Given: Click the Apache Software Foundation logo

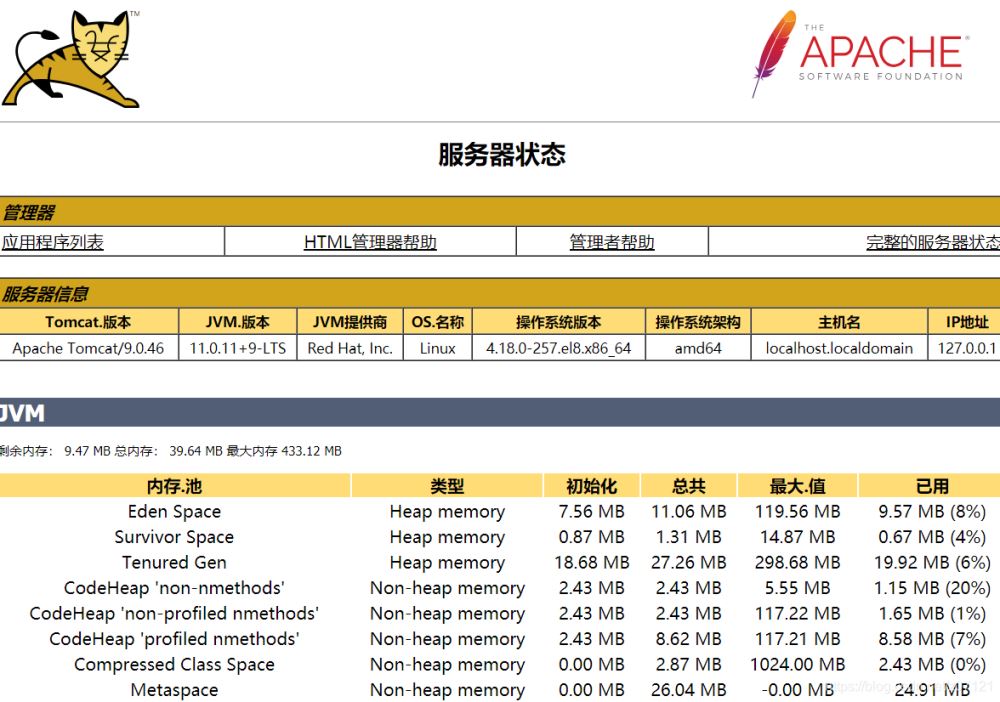Looking at the screenshot, I should pos(861,54).
